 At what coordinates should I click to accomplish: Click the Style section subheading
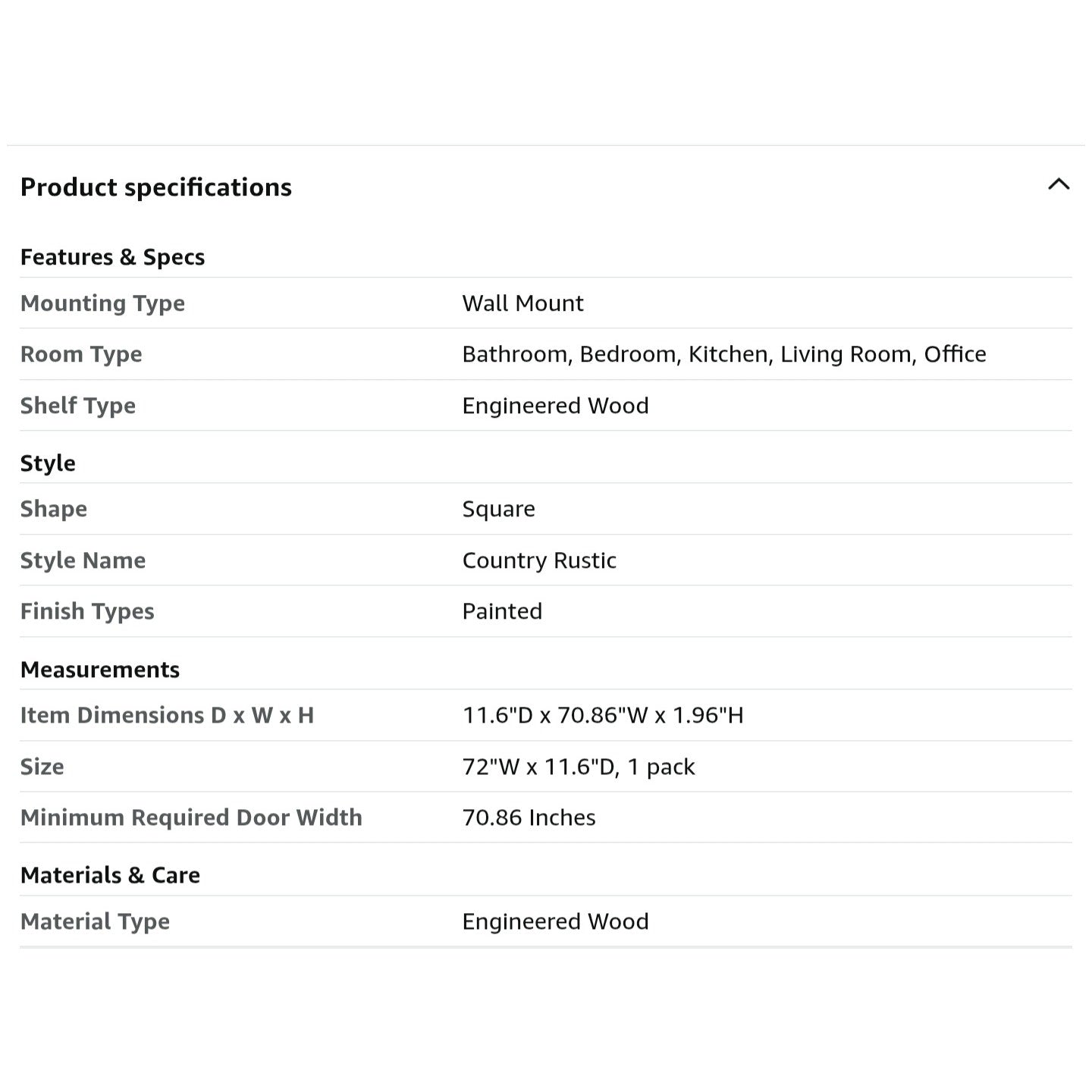point(48,463)
